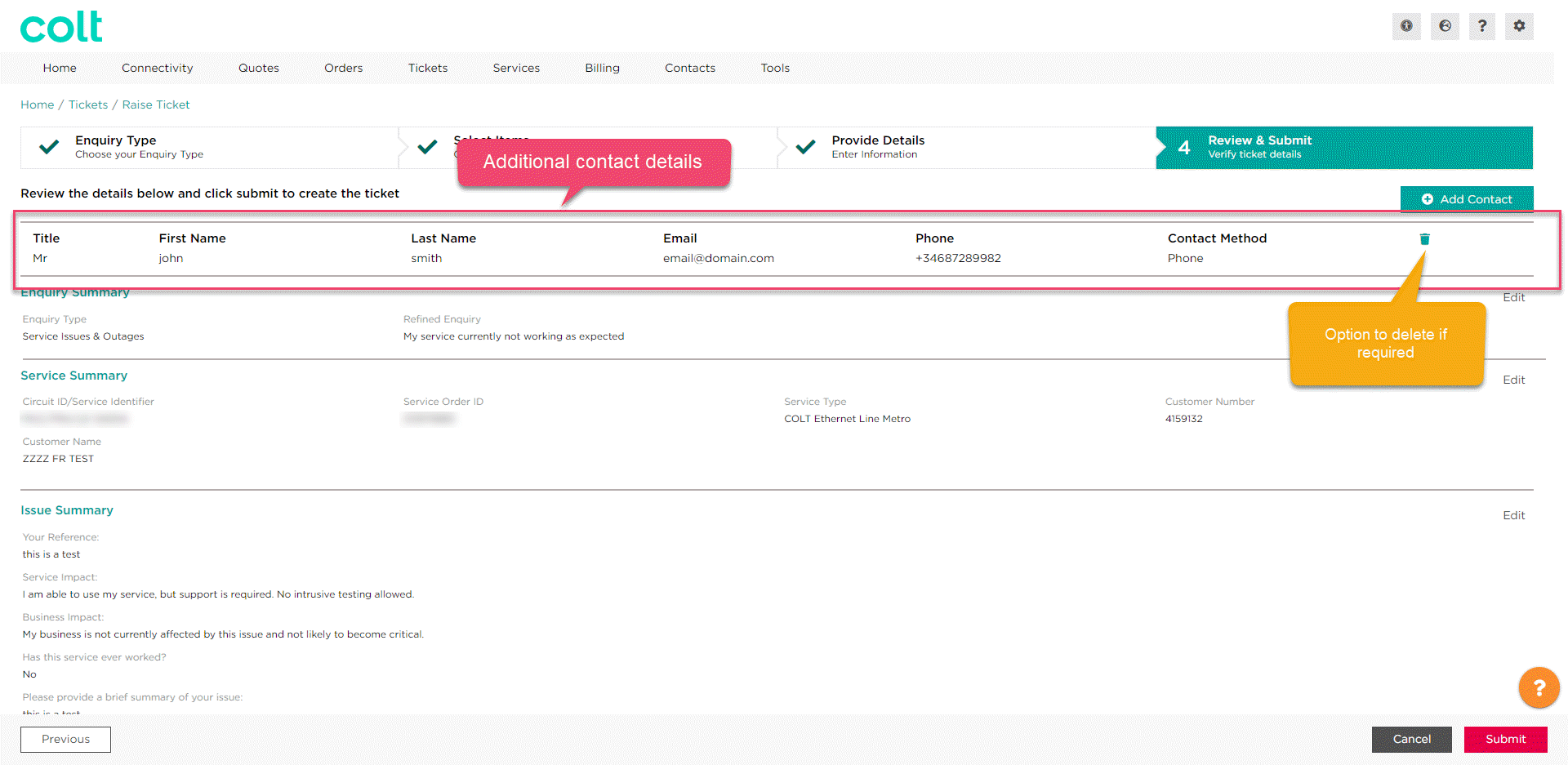Open the Tickets breadcrumb link
1568x765 pixels.
click(87, 105)
